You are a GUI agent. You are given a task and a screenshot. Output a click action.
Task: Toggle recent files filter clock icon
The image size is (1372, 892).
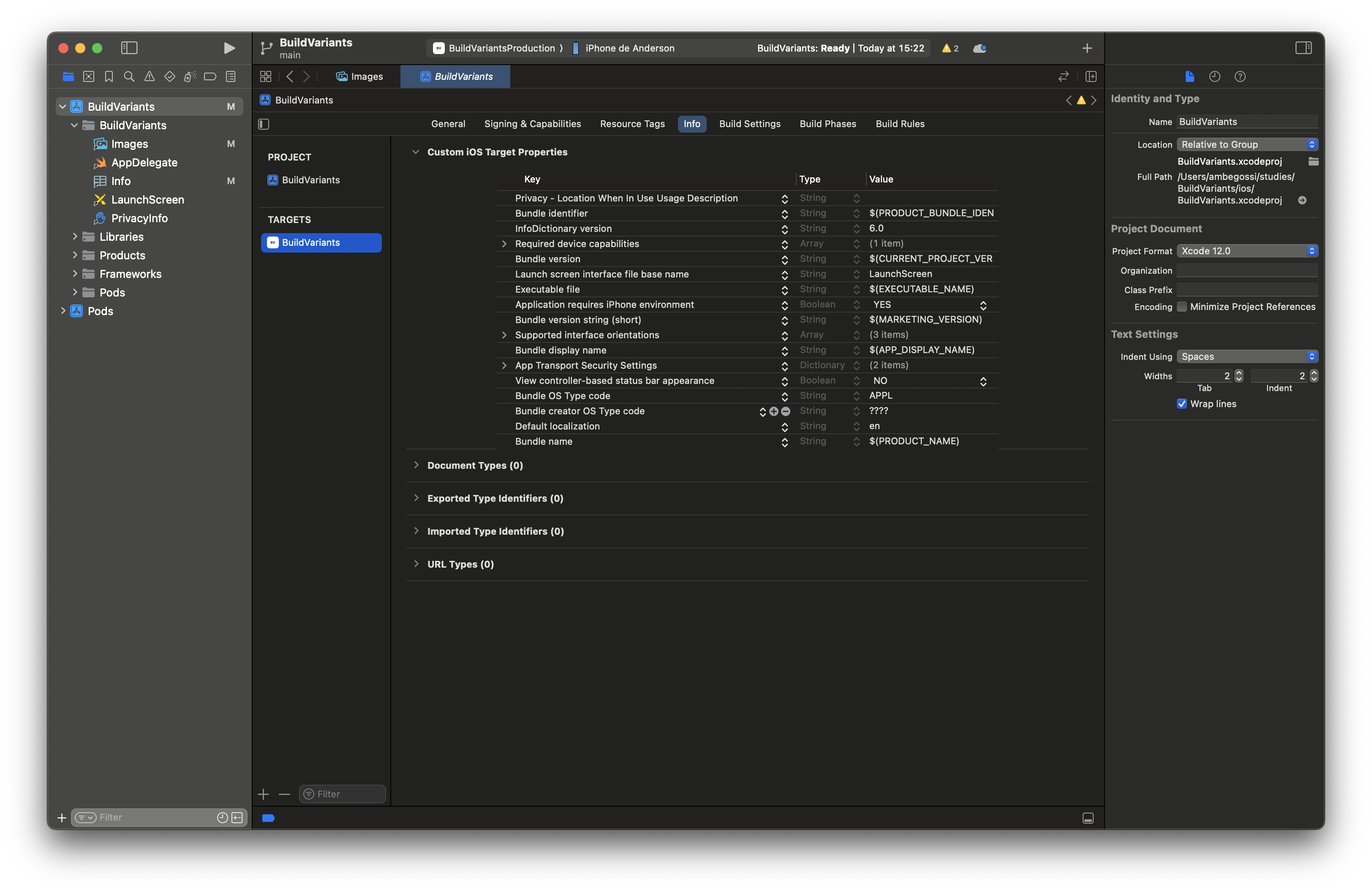point(222,818)
